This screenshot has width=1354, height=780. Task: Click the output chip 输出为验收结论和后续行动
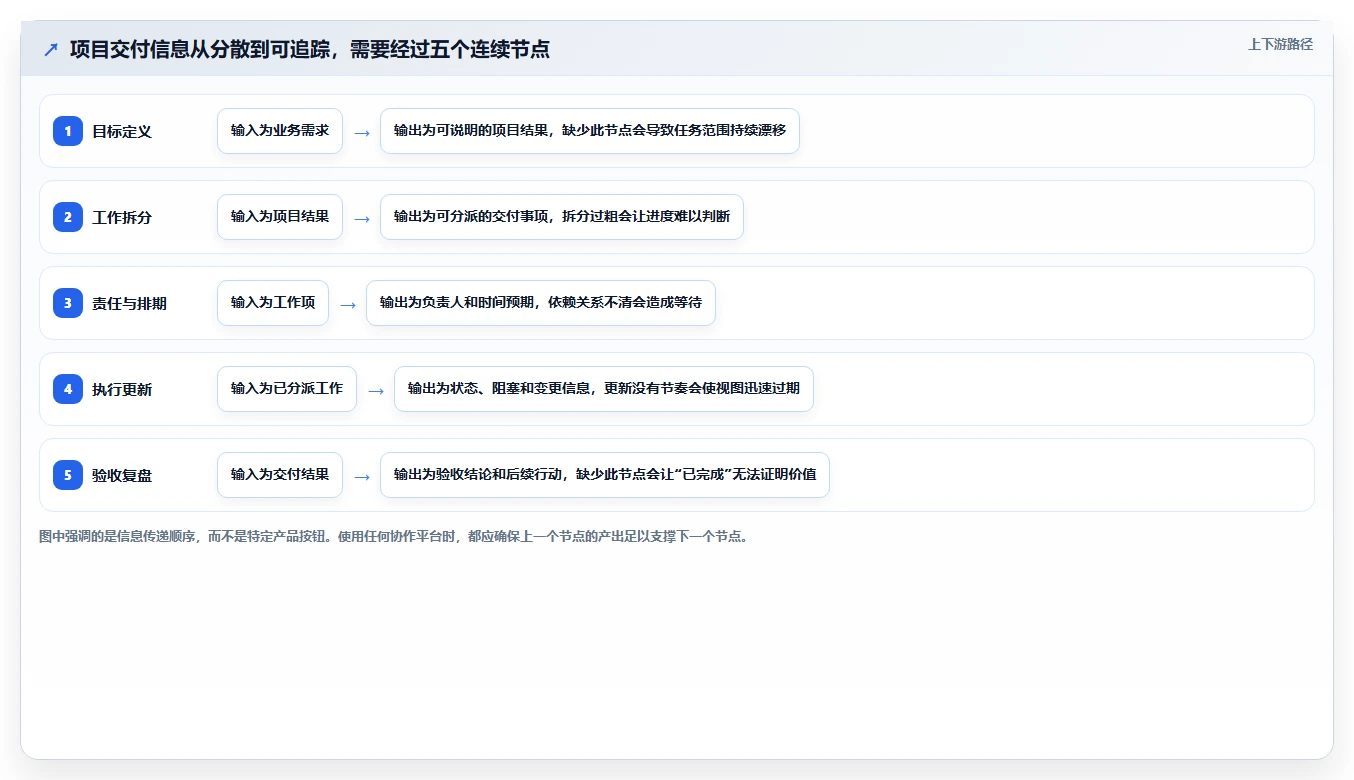click(605, 475)
